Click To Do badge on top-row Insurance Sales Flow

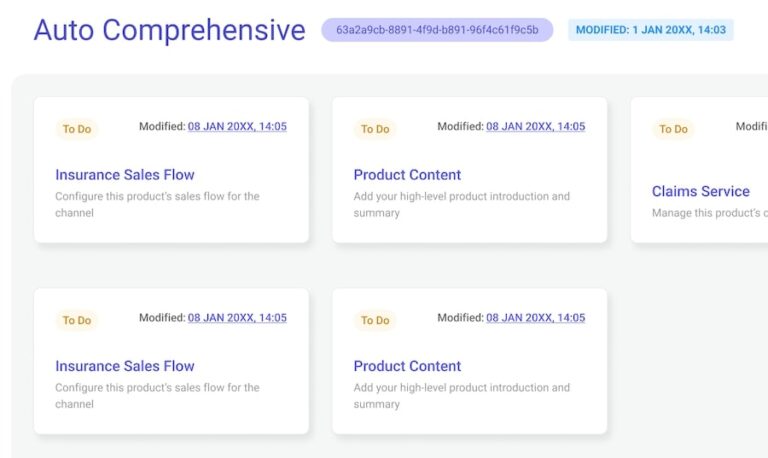pyautogui.click(x=77, y=129)
